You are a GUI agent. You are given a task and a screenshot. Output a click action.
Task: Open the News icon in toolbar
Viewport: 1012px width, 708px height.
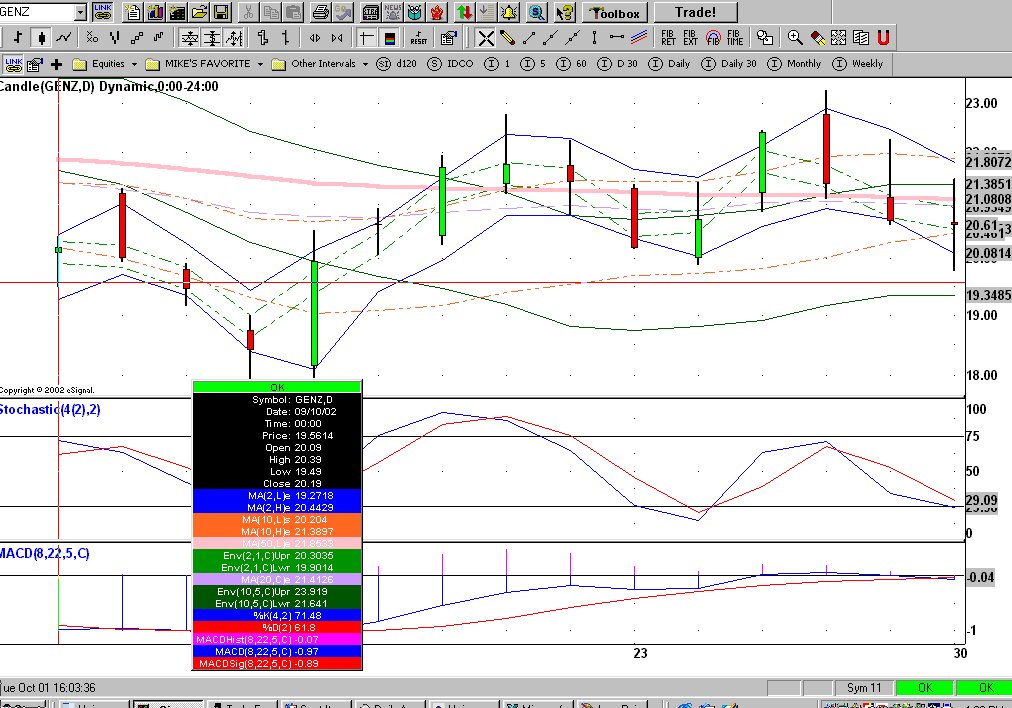(x=393, y=13)
